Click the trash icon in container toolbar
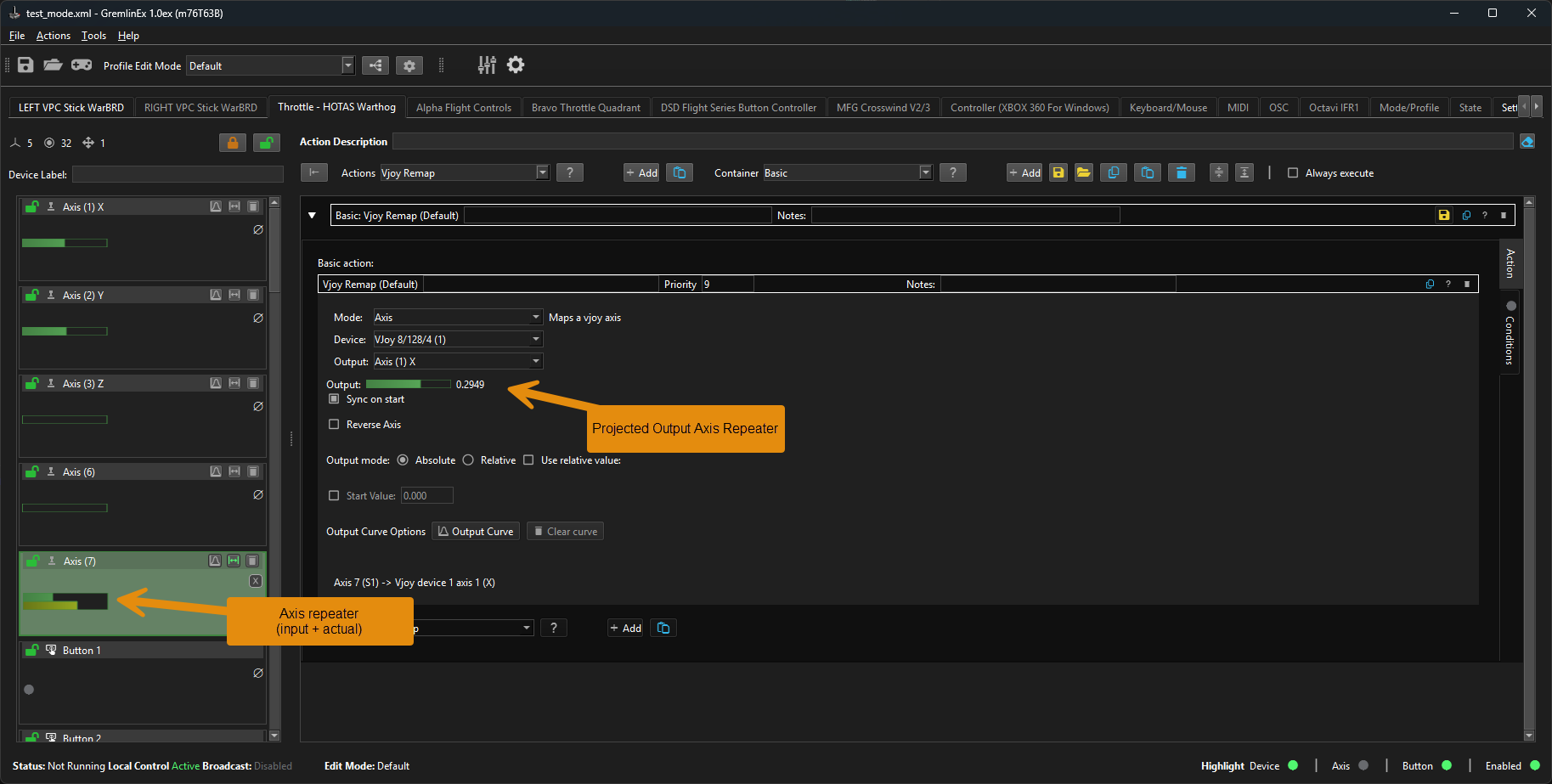The width and height of the screenshot is (1552, 784). (1181, 173)
